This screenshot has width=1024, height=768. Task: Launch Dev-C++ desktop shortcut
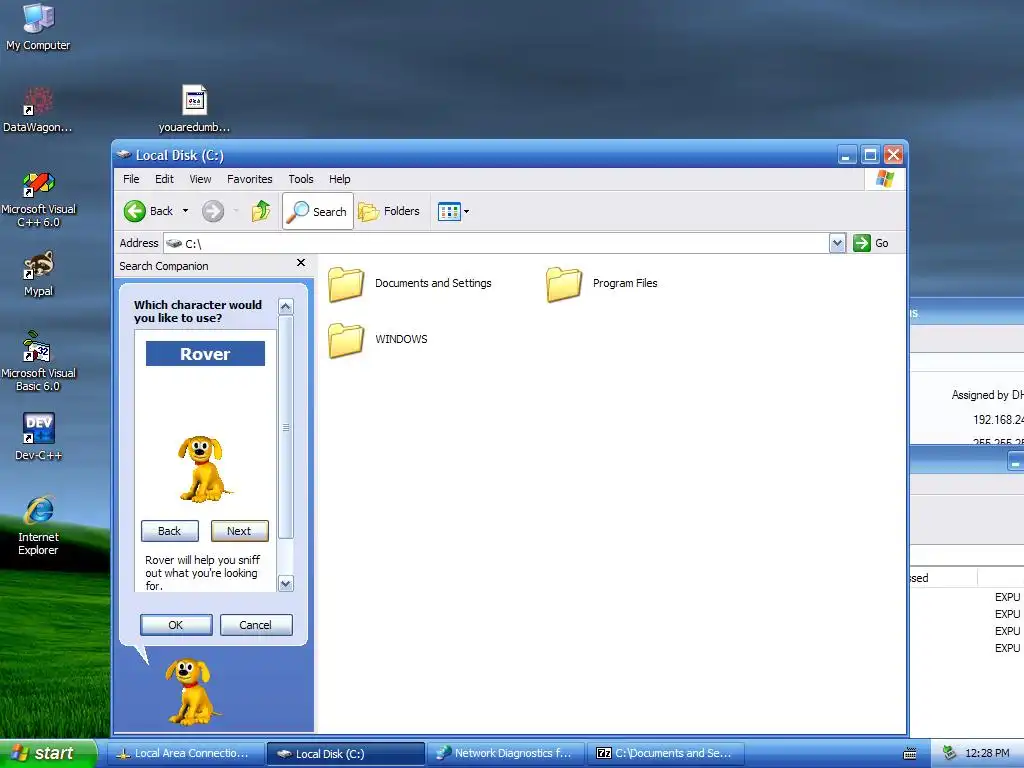click(38, 436)
